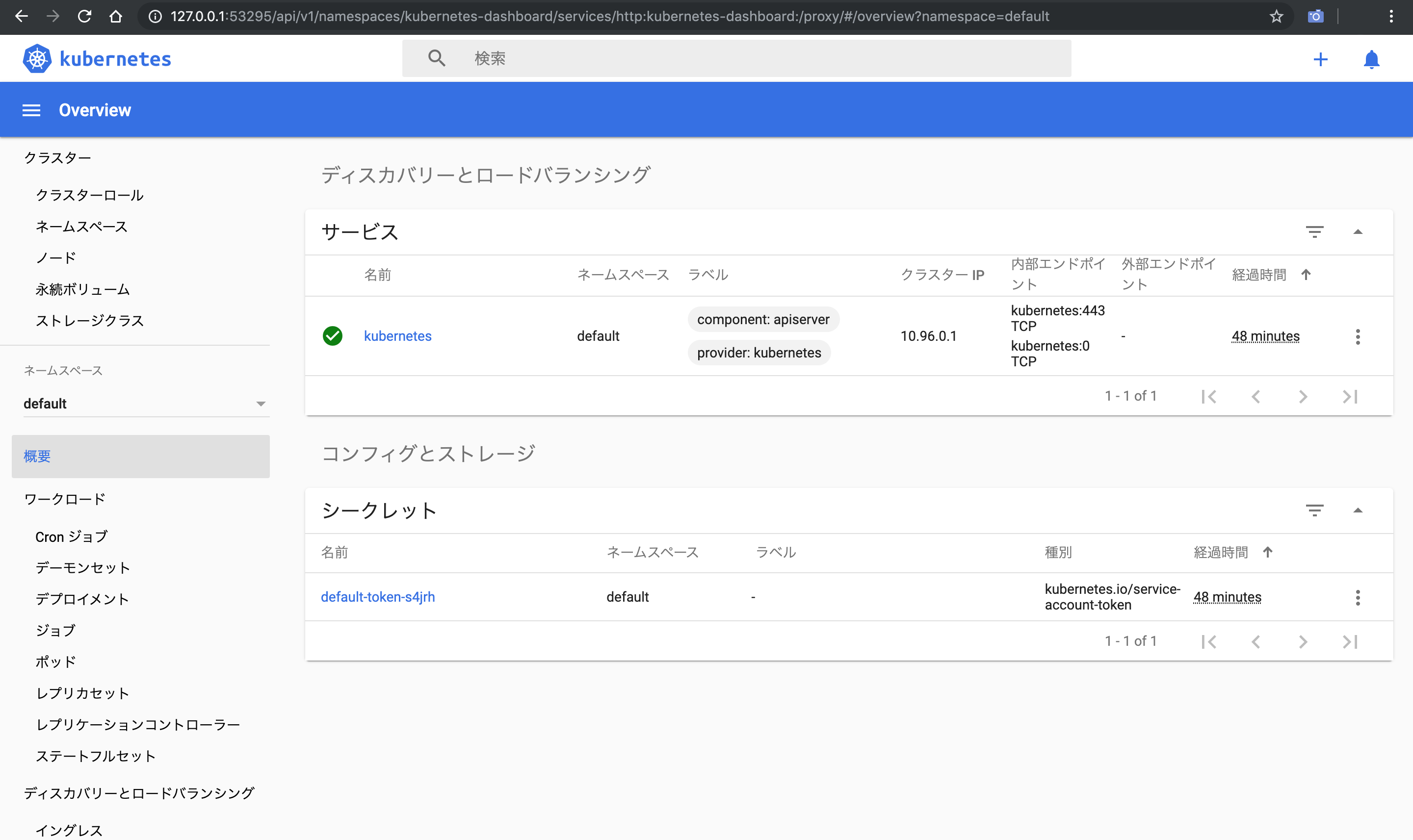The width and height of the screenshot is (1413, 840).
Task: Open レプリカセット in sidebar
Action: coord(83,693)
